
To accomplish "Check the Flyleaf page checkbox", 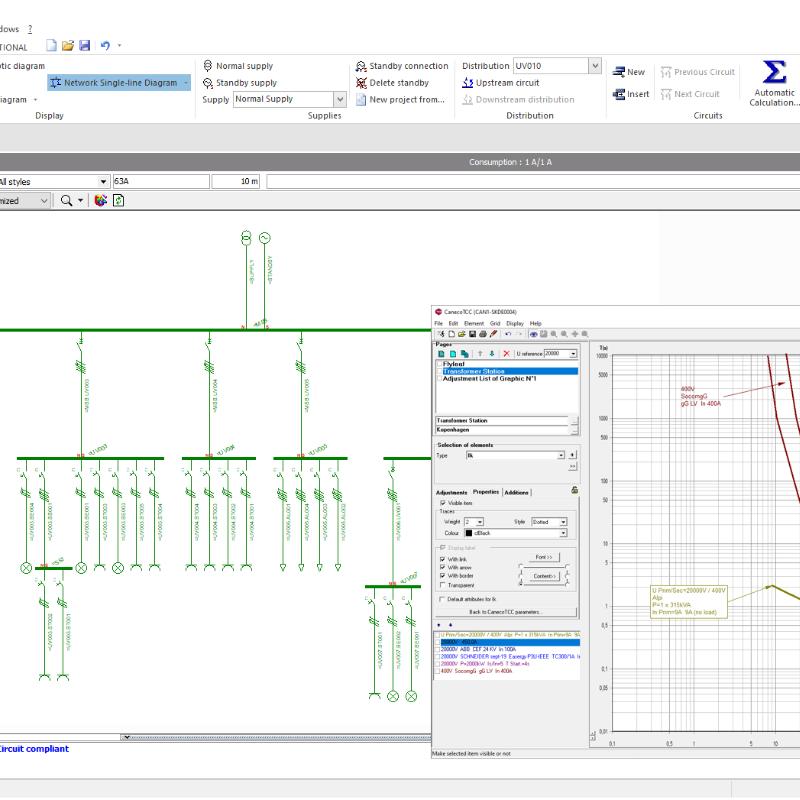I will (x=439, y=364).
